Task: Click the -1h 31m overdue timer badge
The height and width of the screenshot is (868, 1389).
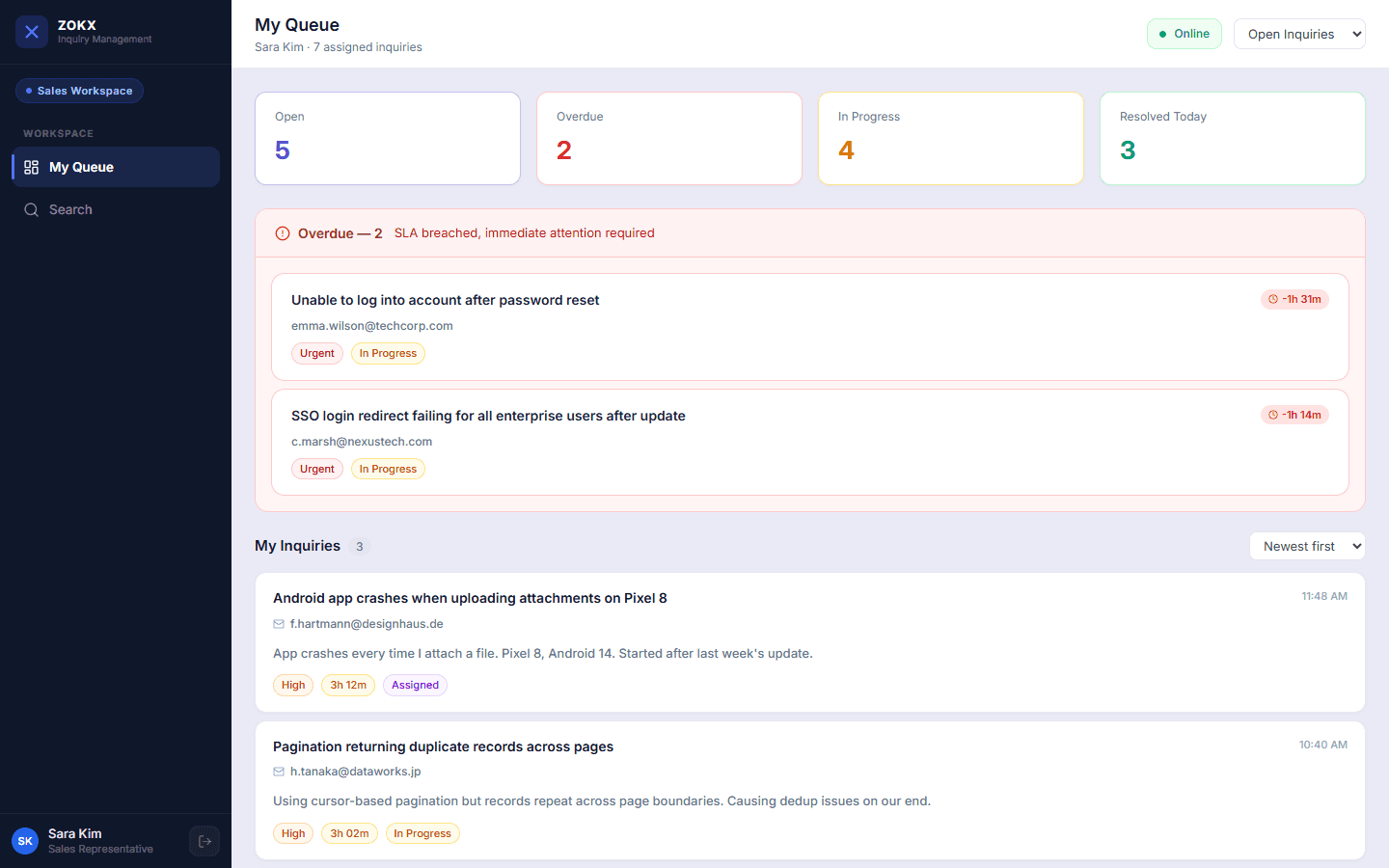Action: pos(1294,299)
